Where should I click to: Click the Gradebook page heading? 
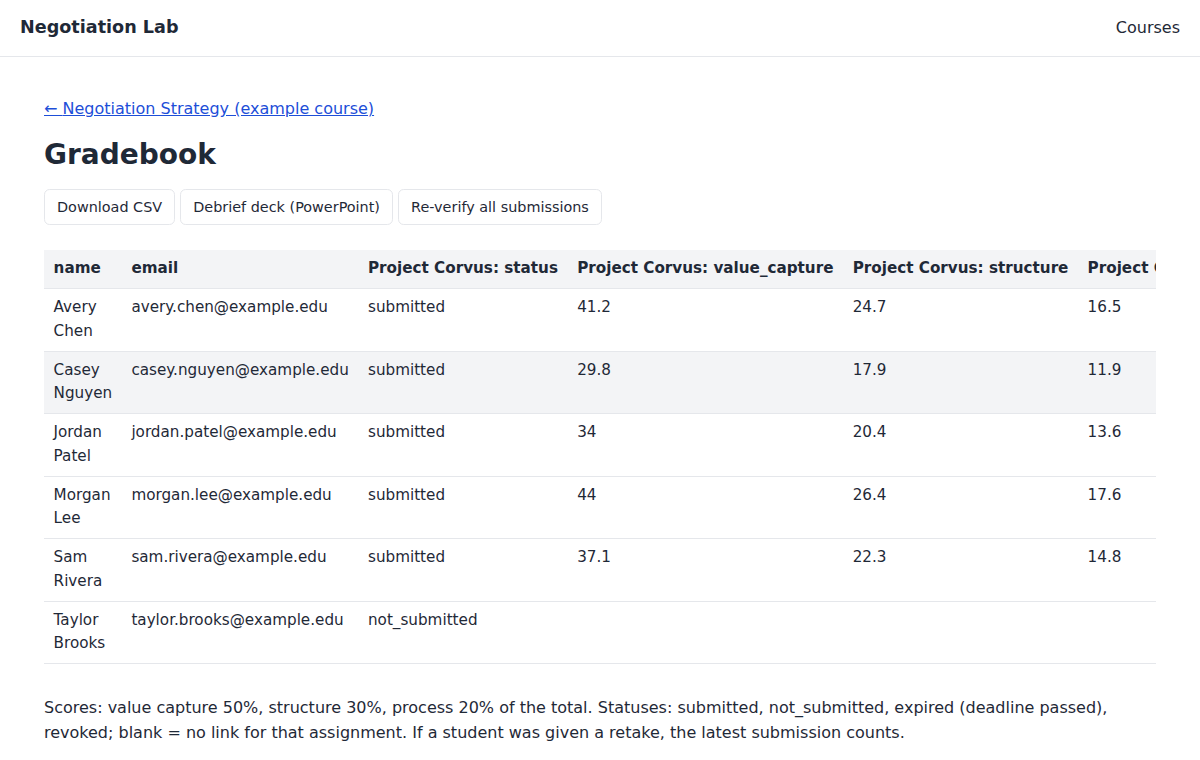pos(130,154)
